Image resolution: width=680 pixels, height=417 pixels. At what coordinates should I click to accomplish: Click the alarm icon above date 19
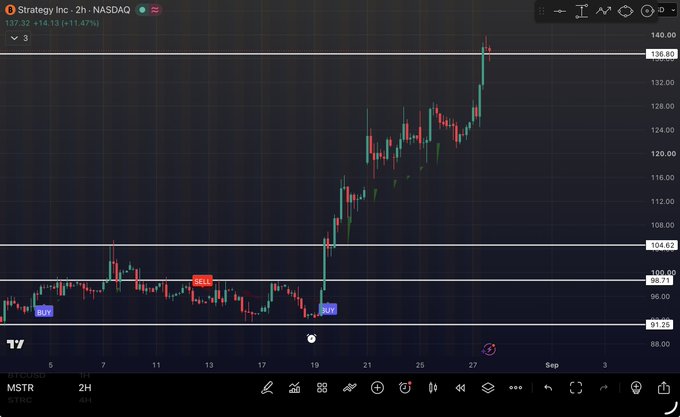point(311,338)
